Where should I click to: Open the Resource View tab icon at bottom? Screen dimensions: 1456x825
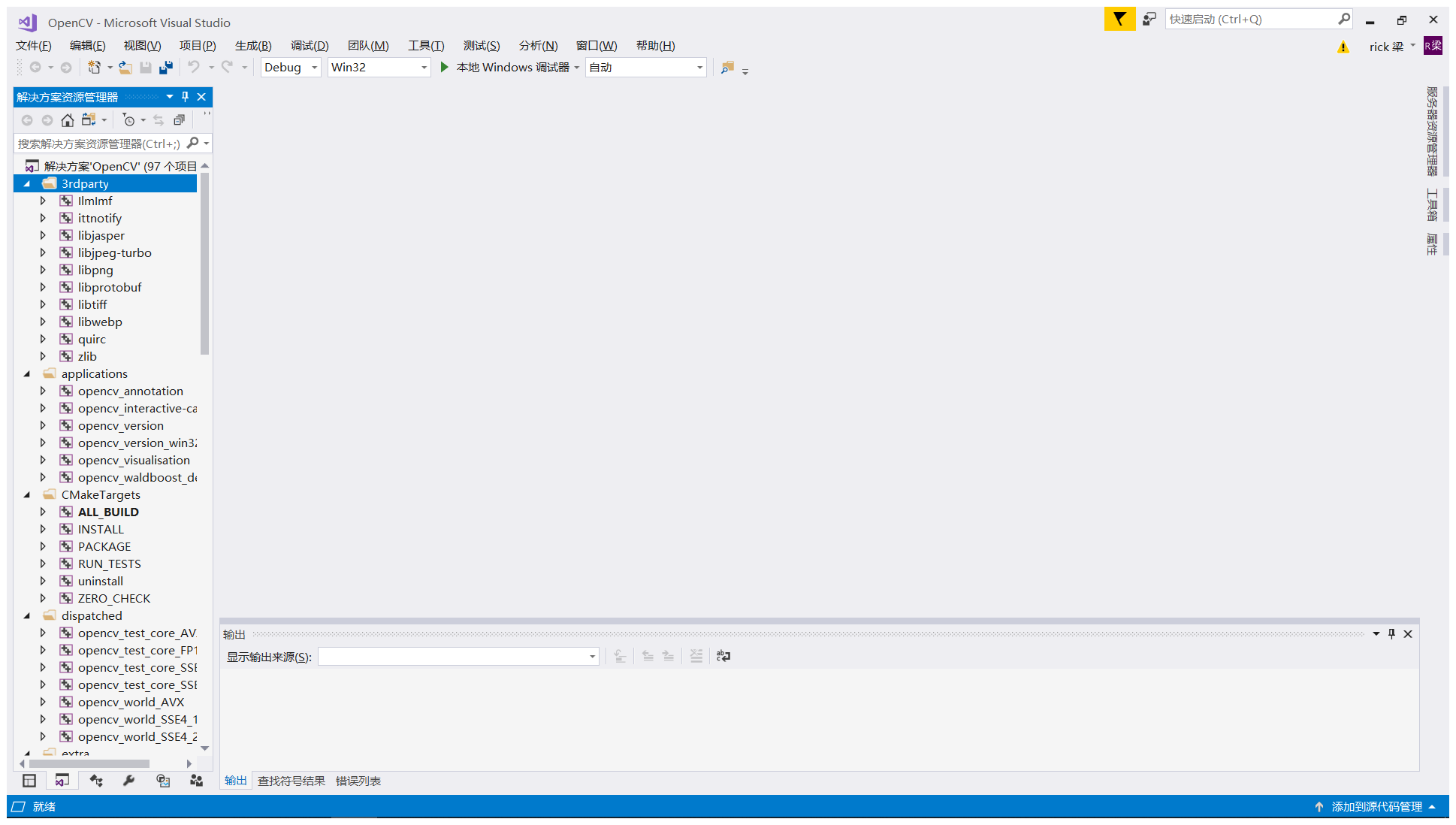point(163,781)
